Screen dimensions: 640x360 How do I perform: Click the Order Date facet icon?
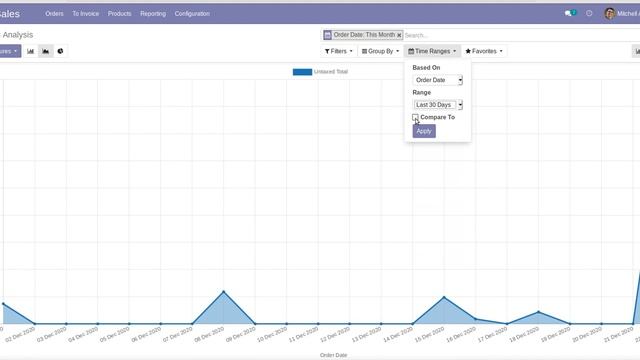[327, 35]
